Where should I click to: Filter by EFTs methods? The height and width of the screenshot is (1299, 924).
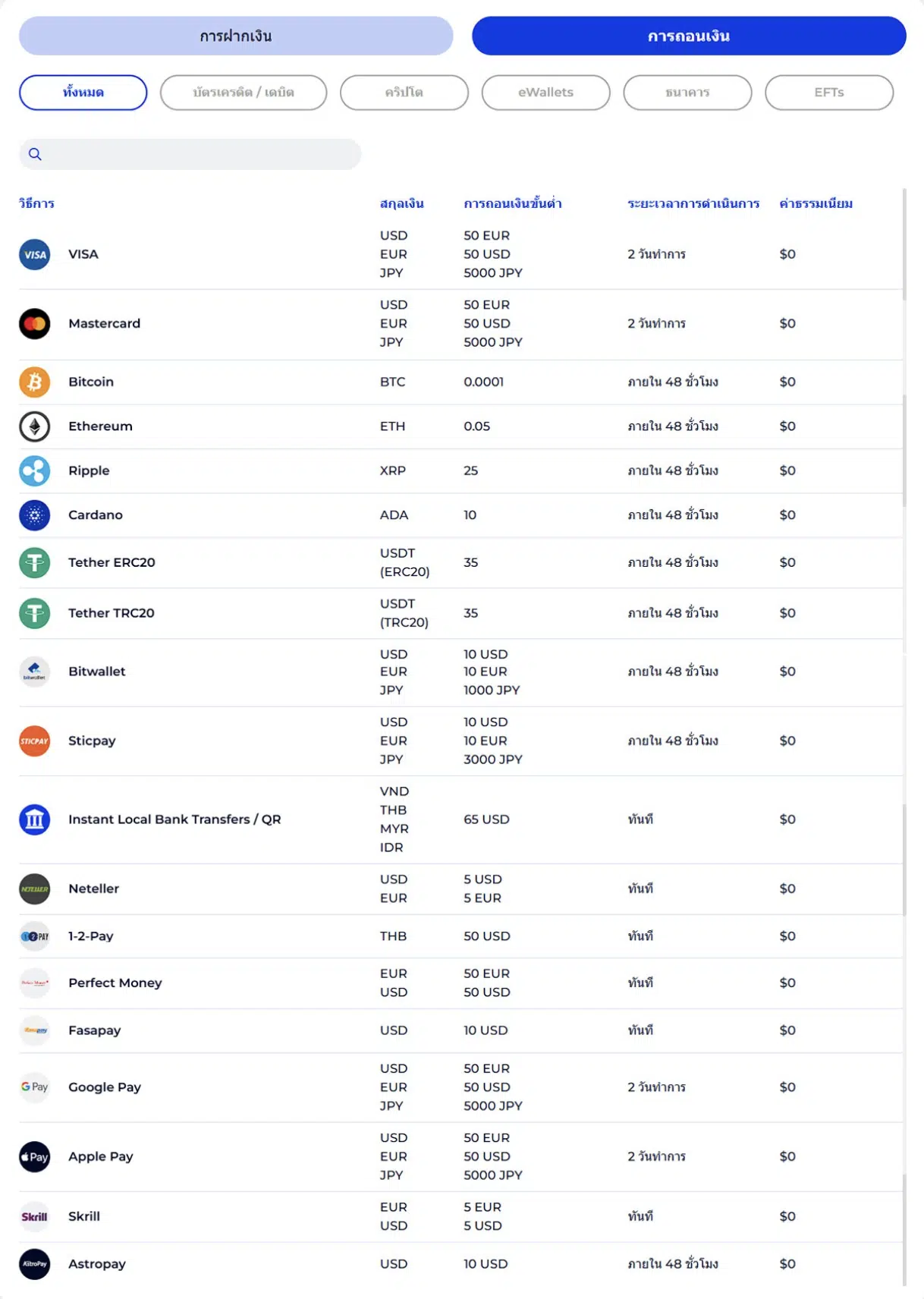[829, 93]
